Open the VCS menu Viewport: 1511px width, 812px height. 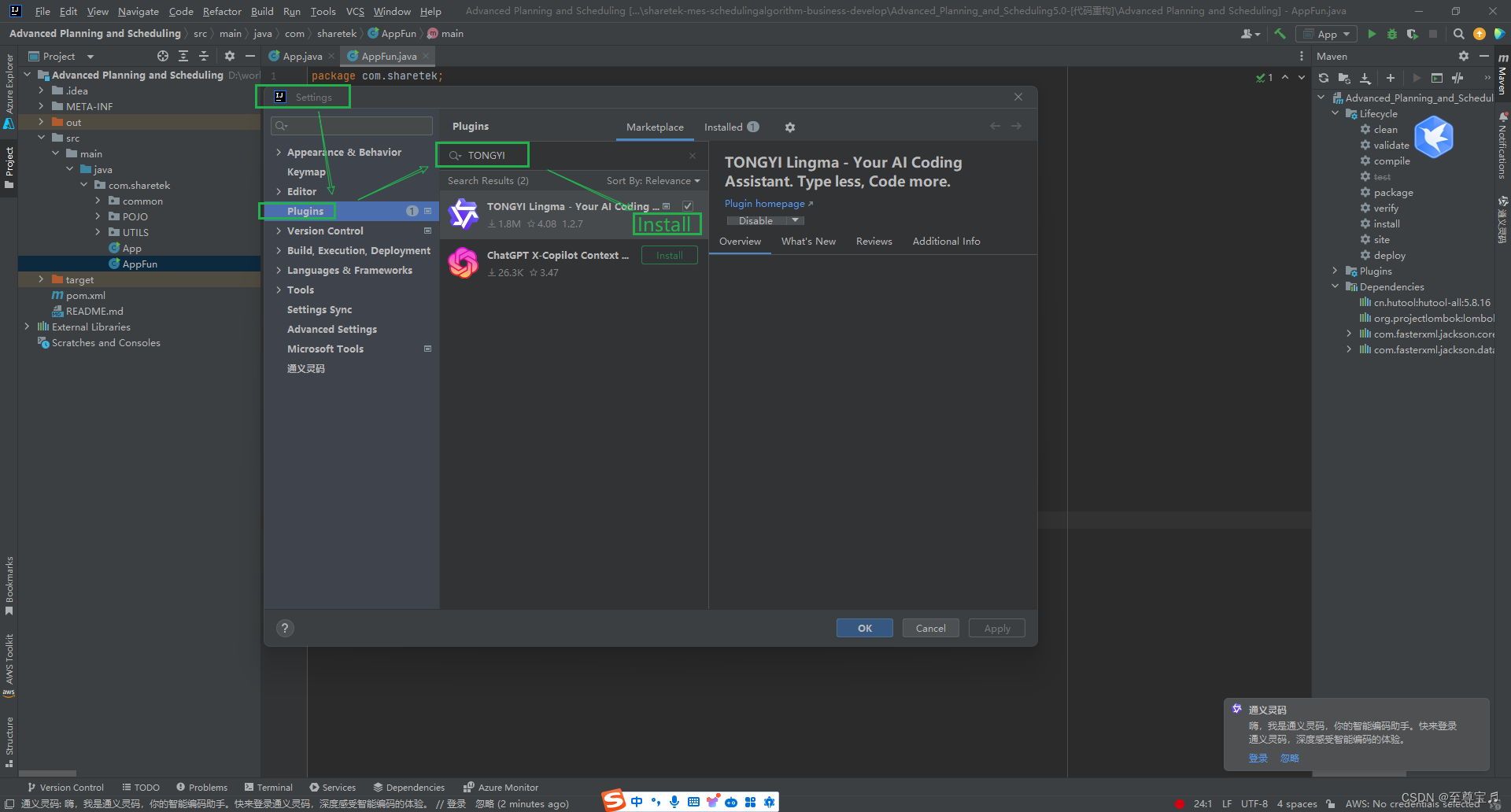[x=355, y=11]
